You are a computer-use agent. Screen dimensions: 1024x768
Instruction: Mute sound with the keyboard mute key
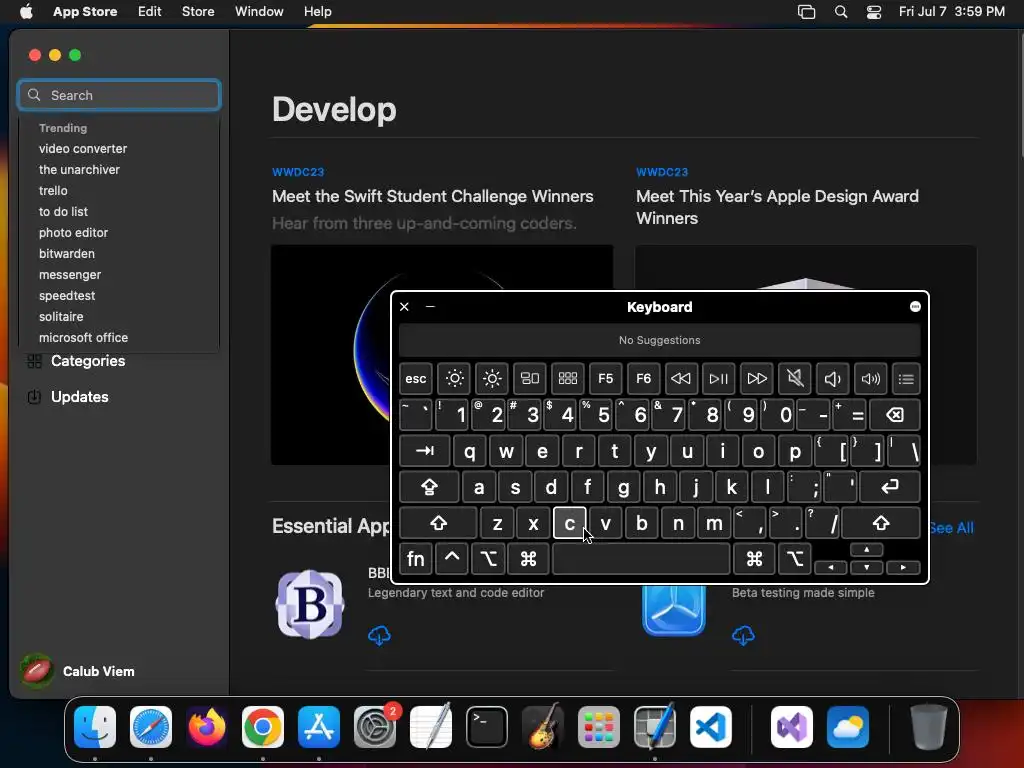point(795,379)
